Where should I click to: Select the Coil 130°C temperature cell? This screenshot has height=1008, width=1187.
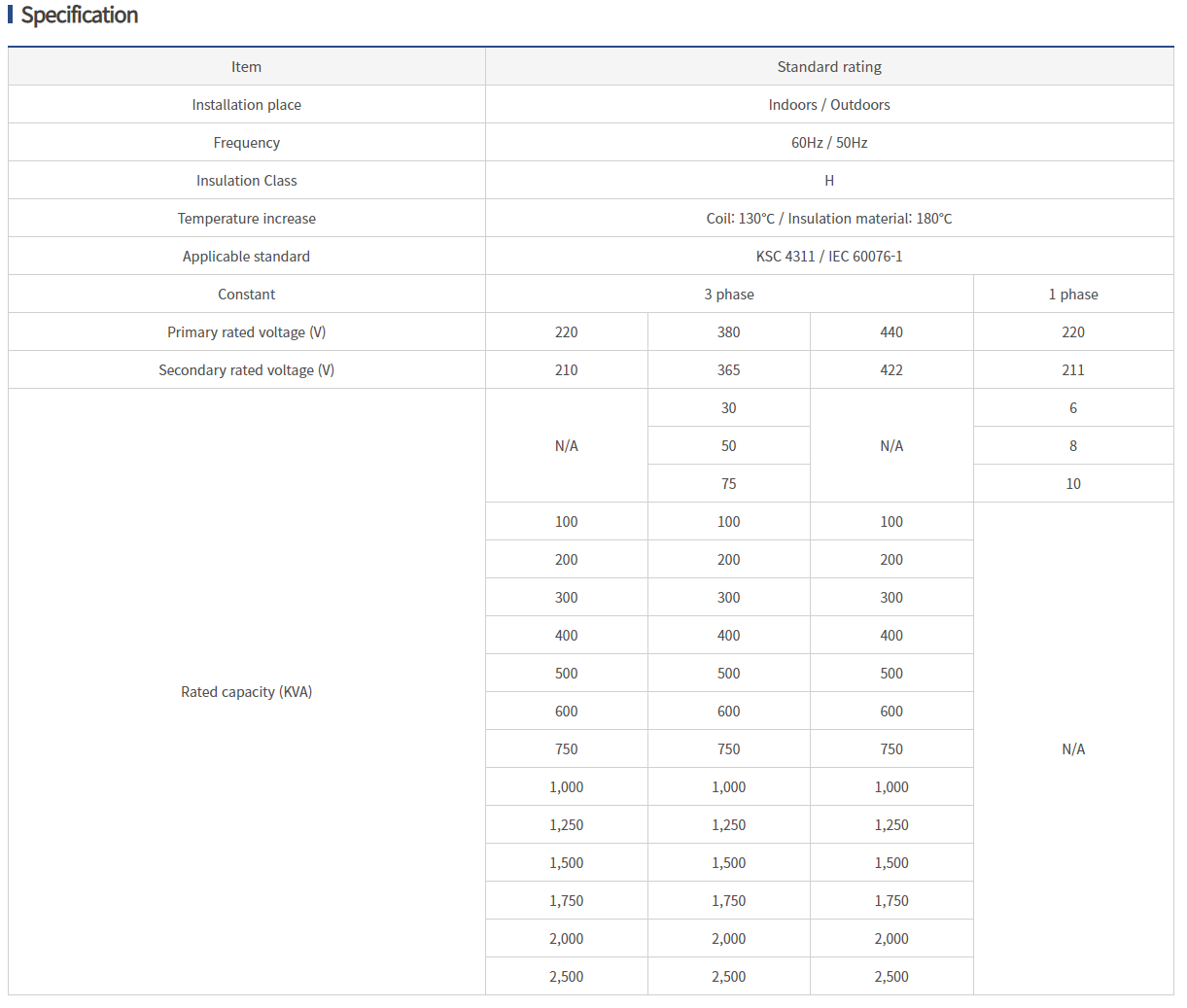tap(828, 219)
